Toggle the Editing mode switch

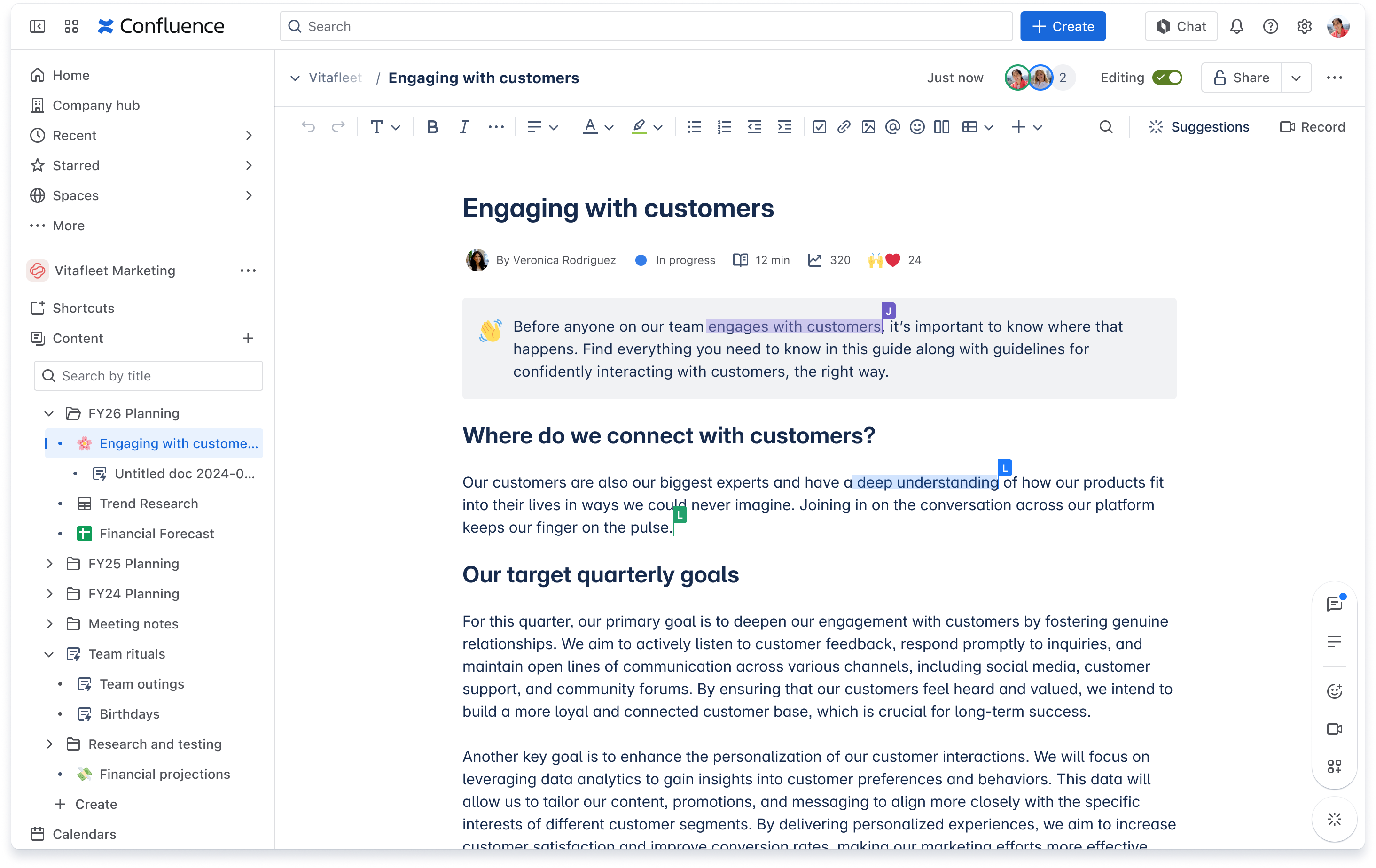coord(1167,77)
